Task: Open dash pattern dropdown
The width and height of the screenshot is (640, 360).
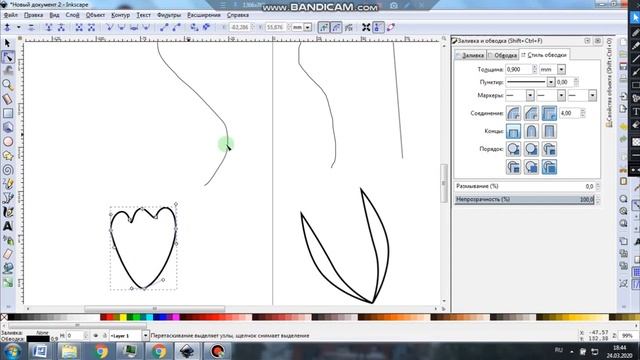Action: point(551,82)
